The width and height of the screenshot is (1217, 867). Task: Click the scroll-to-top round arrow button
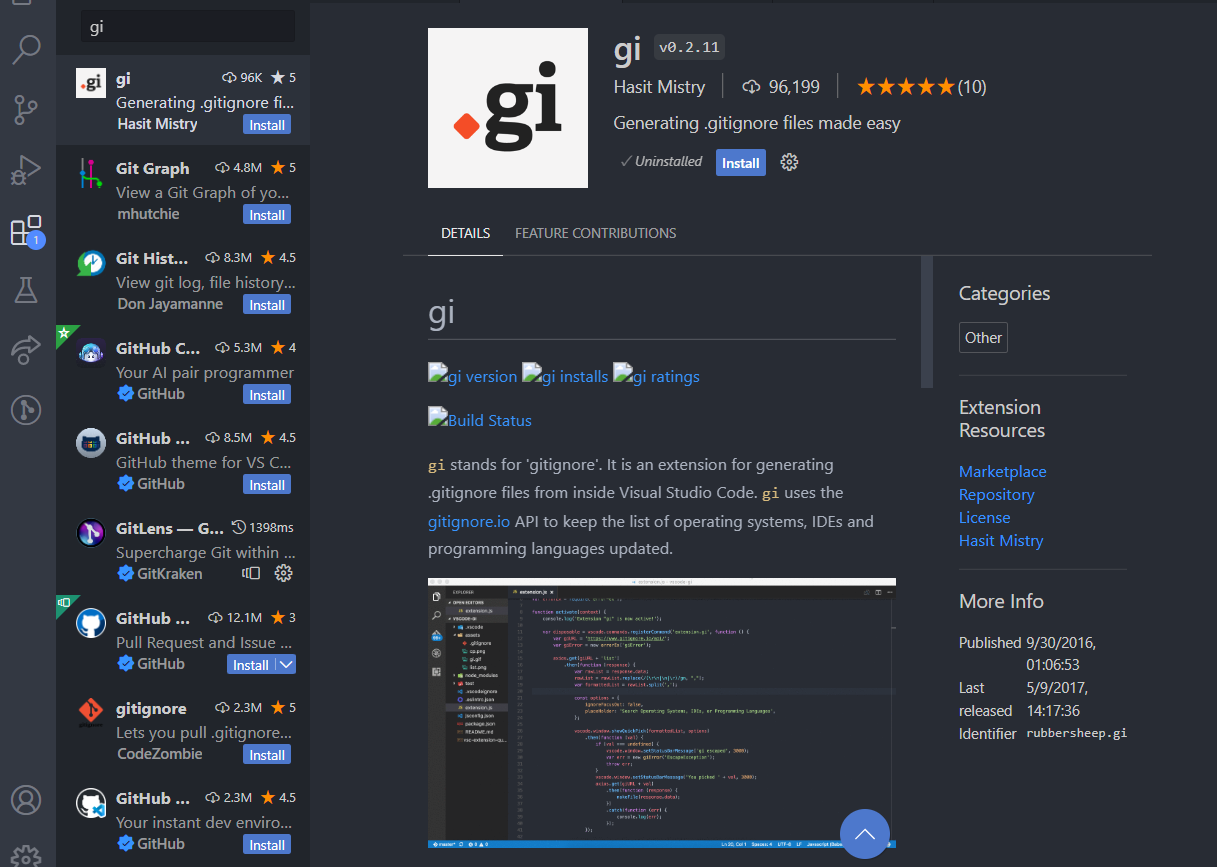click(865, 833)
